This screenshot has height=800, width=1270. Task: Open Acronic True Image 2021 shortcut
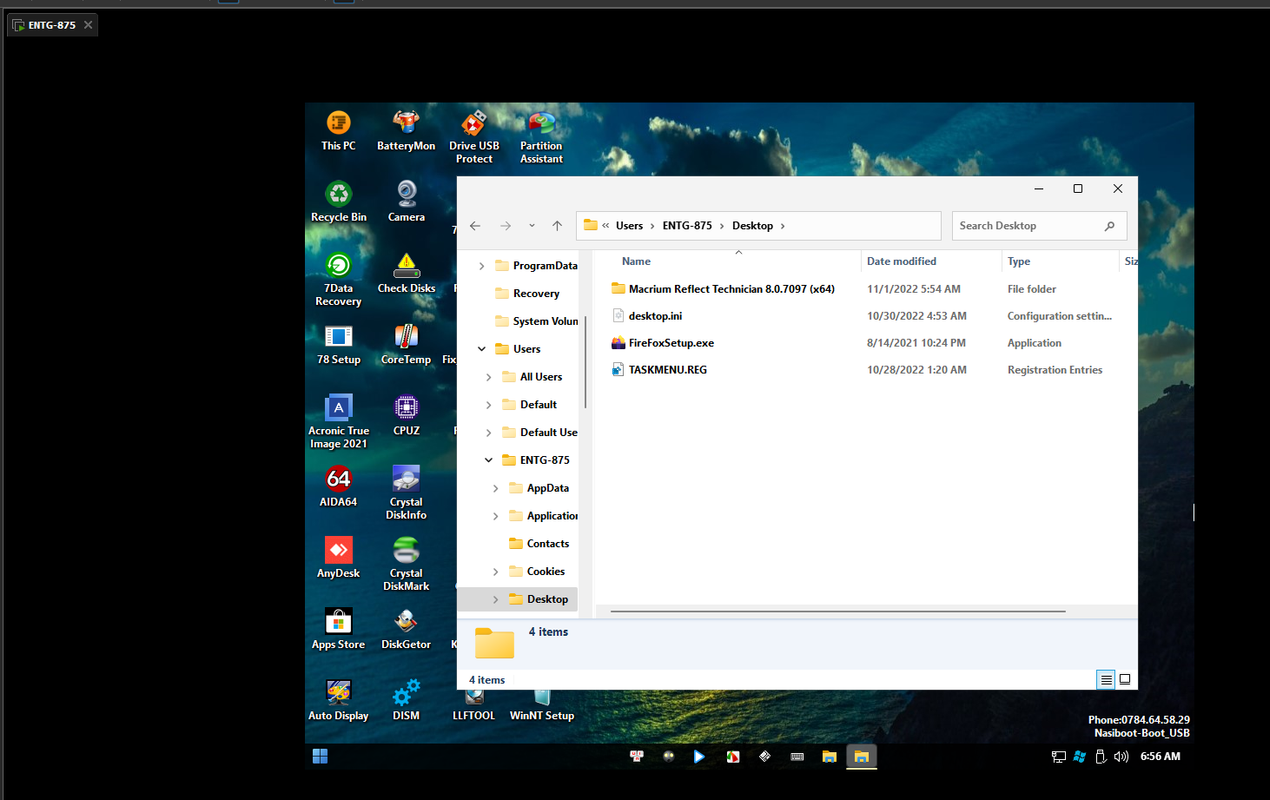click(x=338, y=422)
